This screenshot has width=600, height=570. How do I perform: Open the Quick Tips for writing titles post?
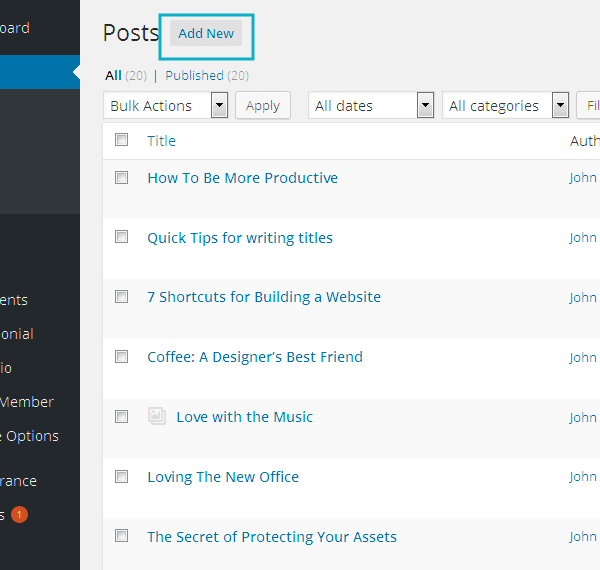240,238
